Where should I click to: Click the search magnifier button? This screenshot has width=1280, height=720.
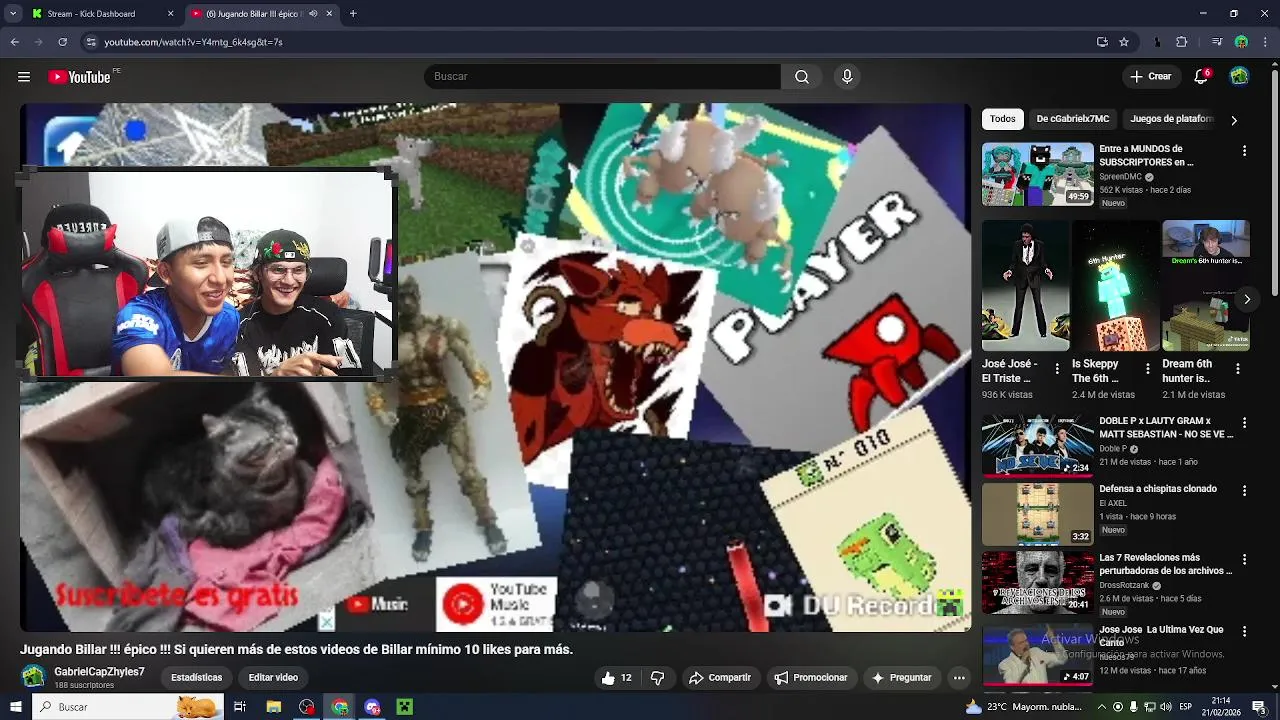[801, 77]
